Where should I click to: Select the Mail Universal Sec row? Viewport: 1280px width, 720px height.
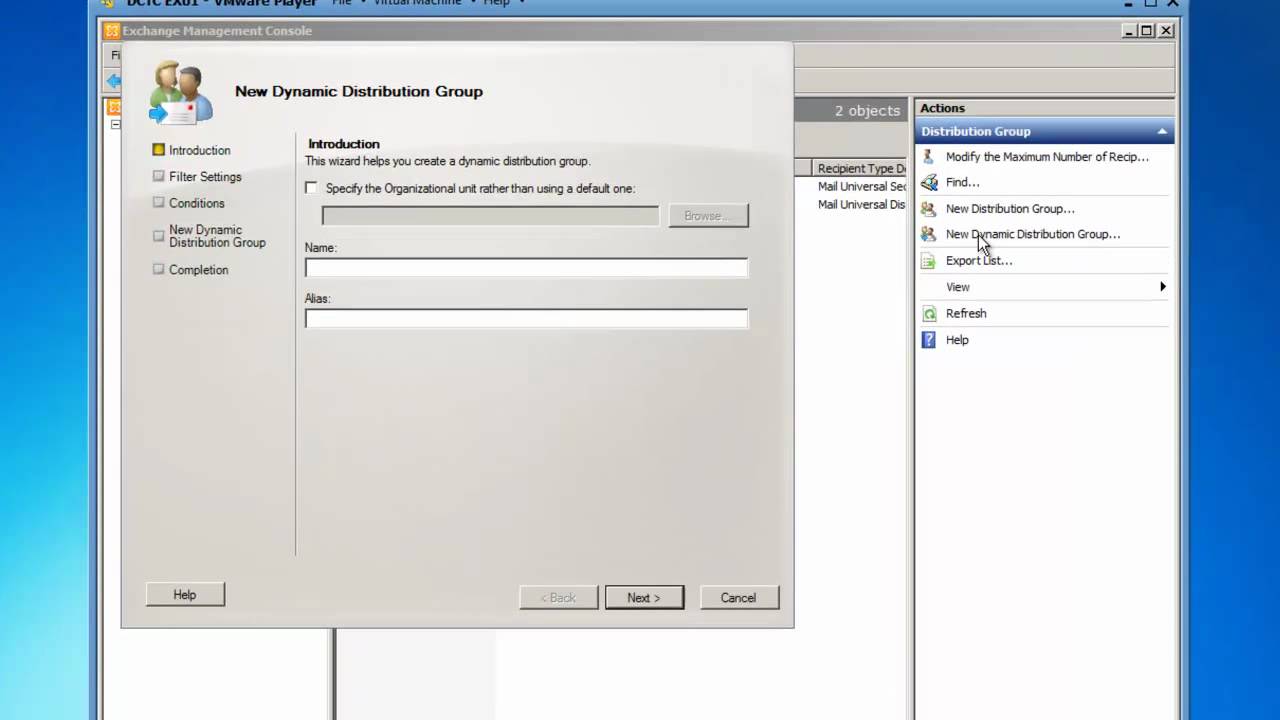(x=861, y=186)
